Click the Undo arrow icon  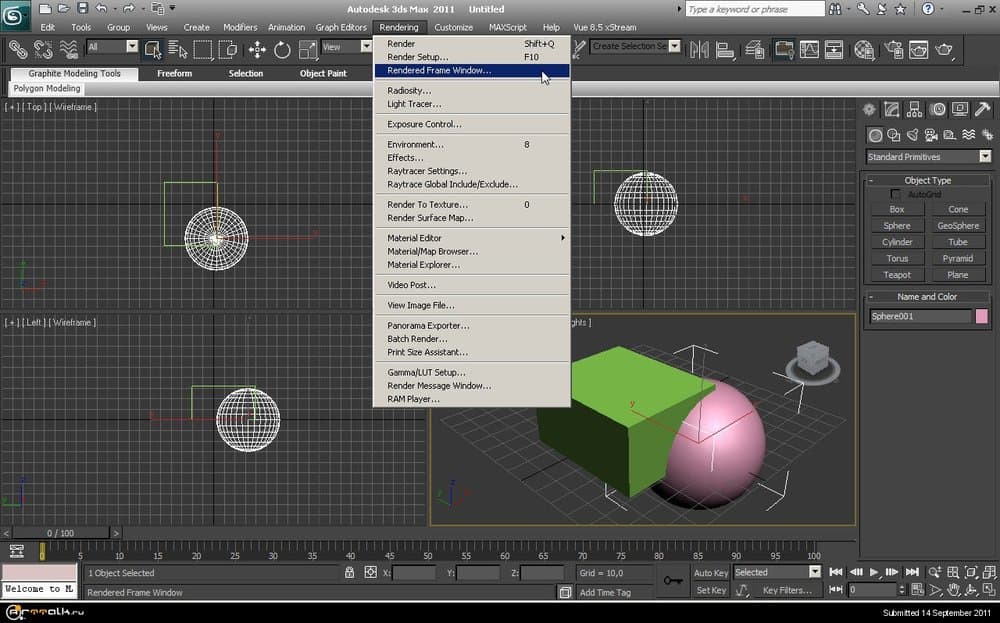pos(101,8)
